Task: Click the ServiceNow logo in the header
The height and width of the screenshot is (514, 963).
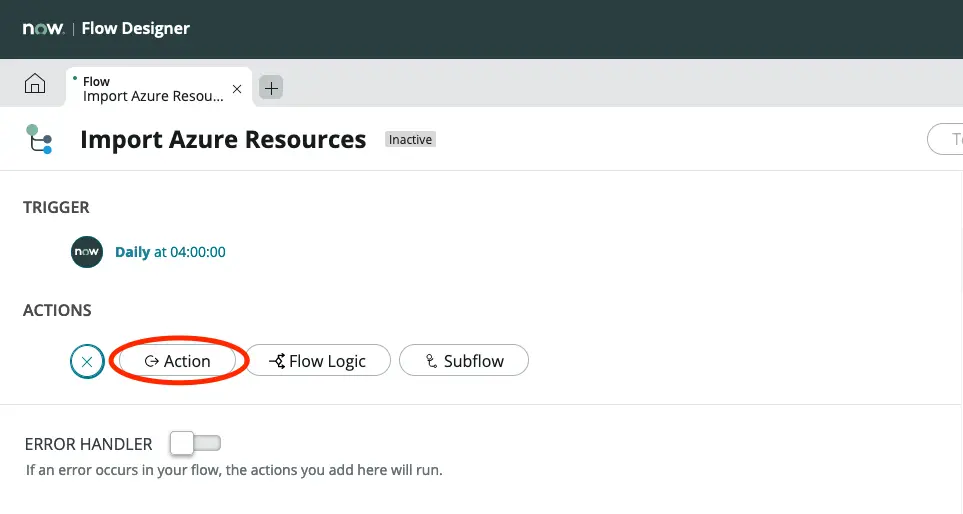Action: point(43,28)
